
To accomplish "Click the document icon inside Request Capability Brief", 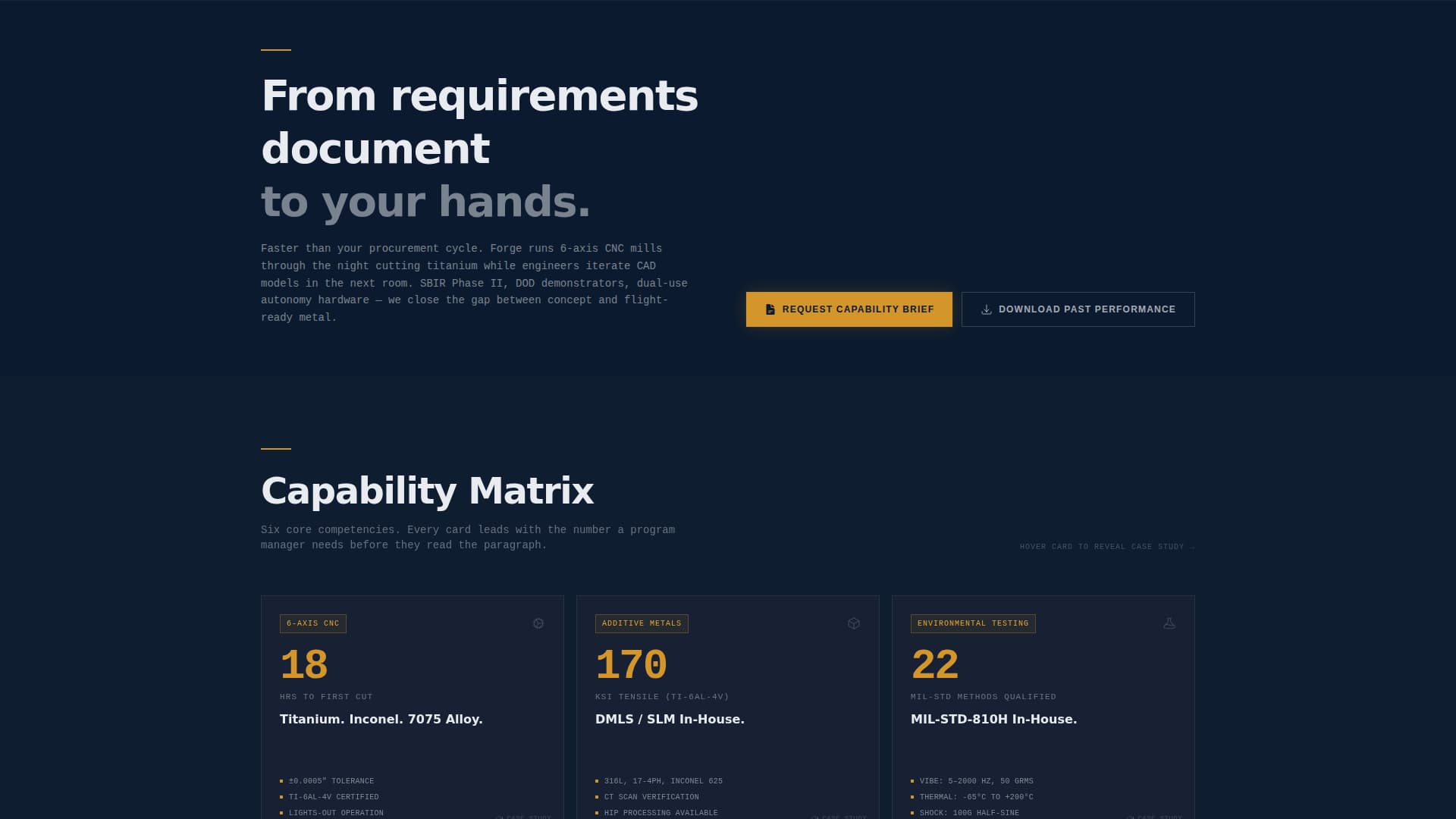I will point(768,309).
